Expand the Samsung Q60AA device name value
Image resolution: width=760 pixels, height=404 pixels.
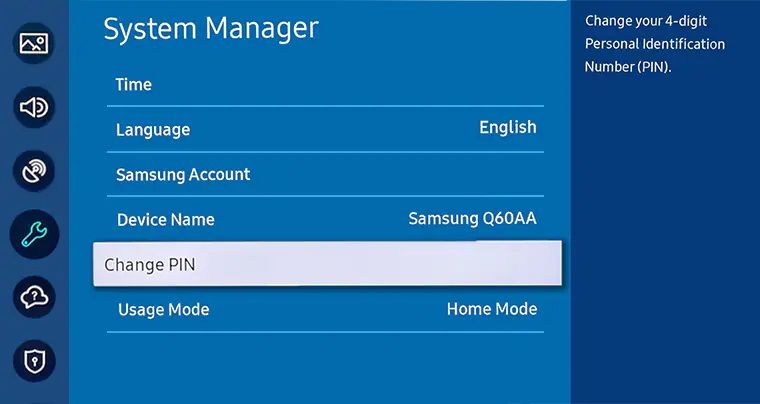click(x=472, y=219)
